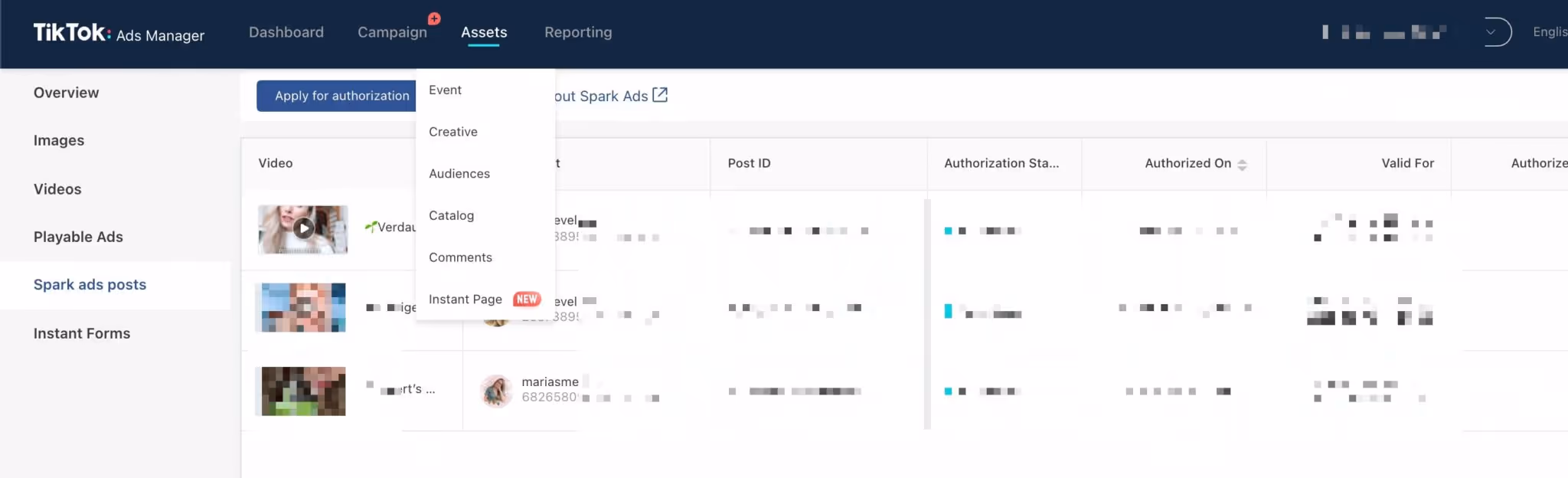Open the about Spark Ads link
Viewport: 1568px width, 478px height.
click(x=600, y=96)
